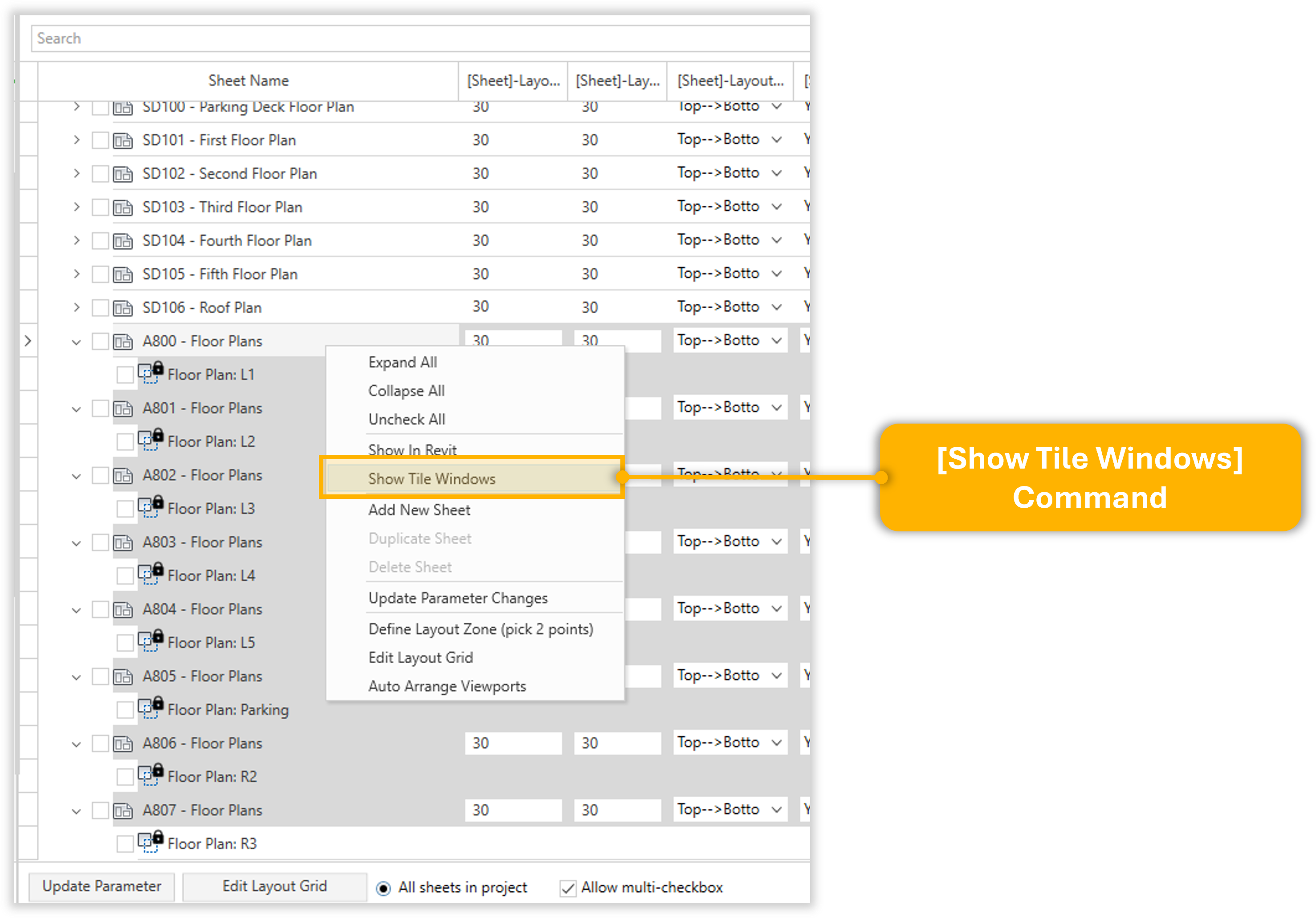
Task: Click into the Search field
Action: click(x=401, y=38)
